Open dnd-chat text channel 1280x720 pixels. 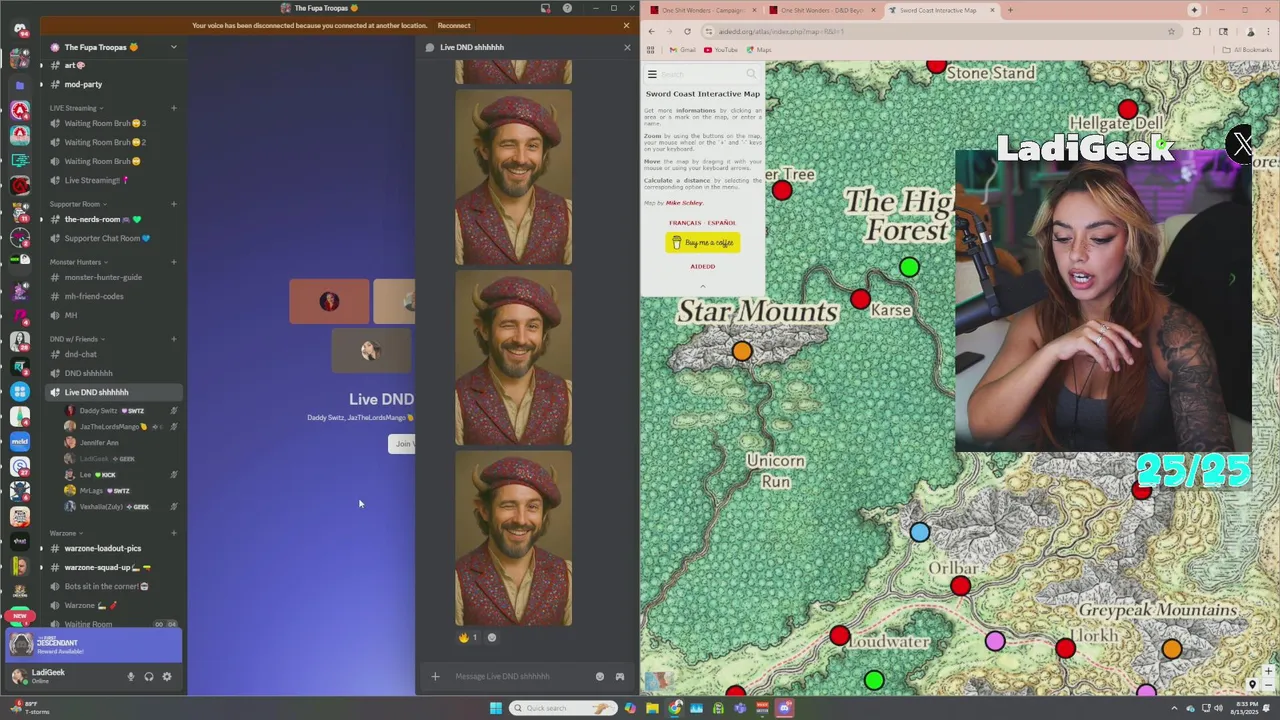point(113,354)
